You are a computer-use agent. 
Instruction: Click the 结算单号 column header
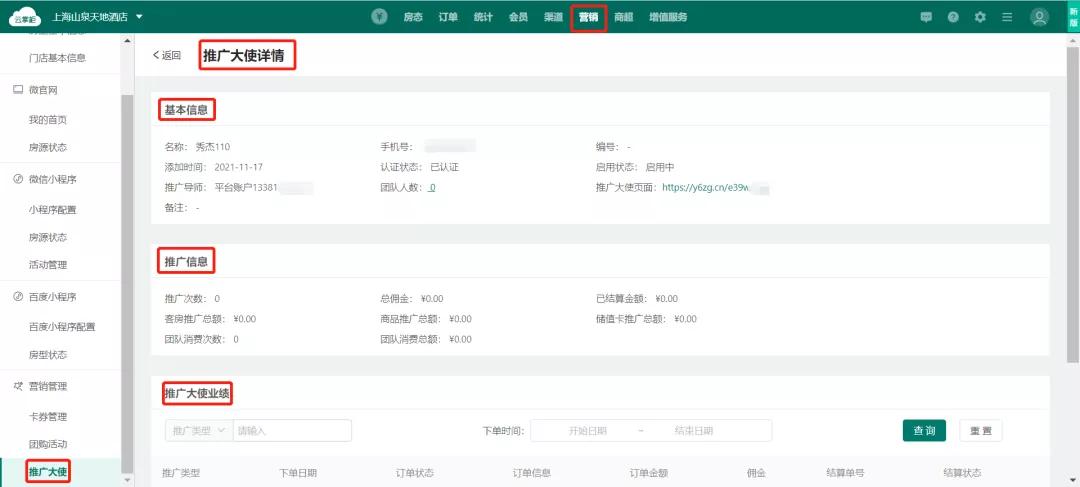coord(845,473)
